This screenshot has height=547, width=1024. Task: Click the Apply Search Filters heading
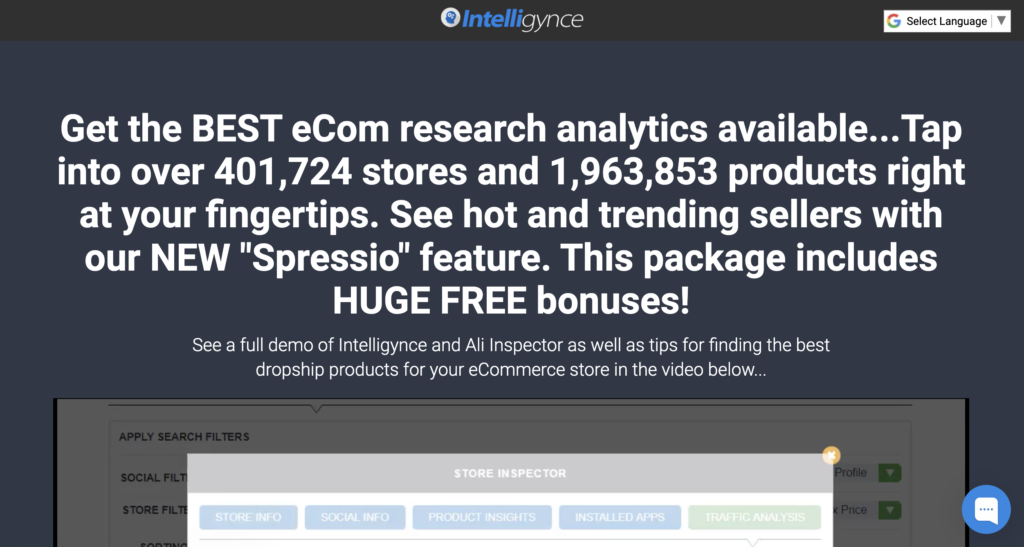point(184,437)
